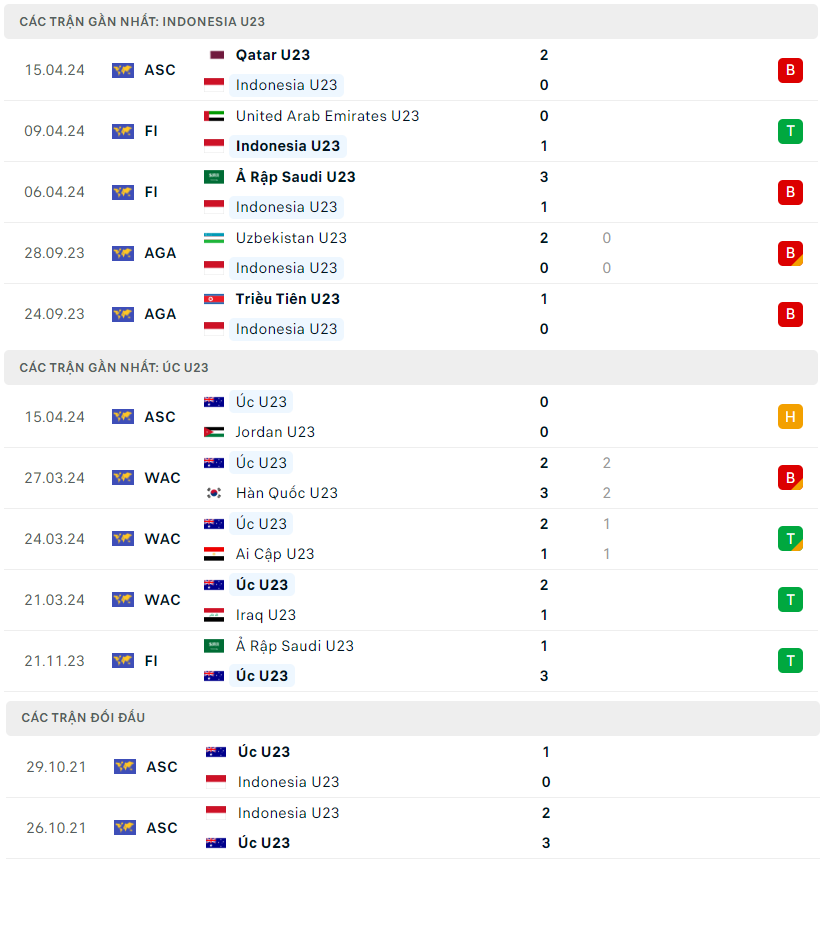Click the Qatar U23 flag icon

[214, 55]
